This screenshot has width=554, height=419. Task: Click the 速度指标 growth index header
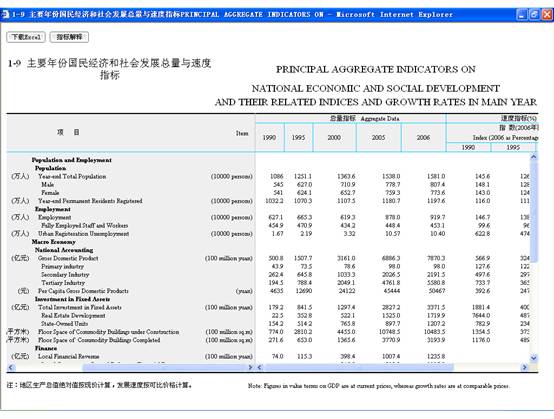tap(519, 118)
